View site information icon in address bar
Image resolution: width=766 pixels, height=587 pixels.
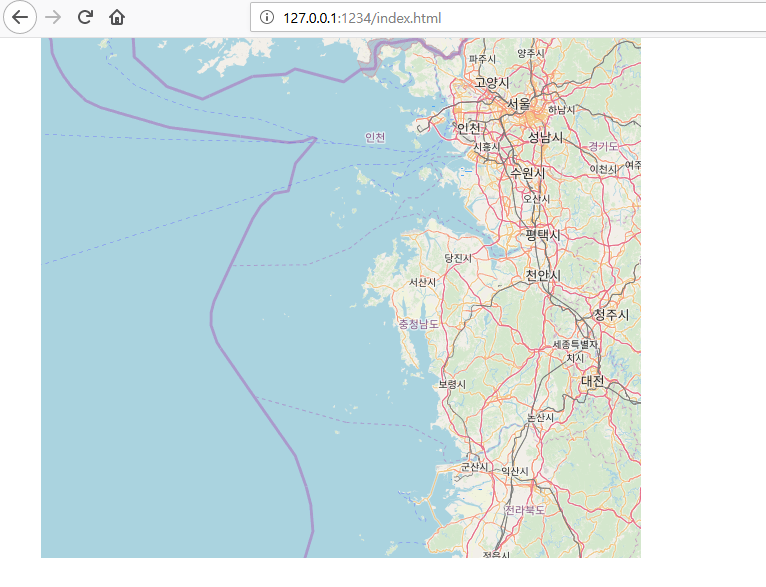pos(267,18)
